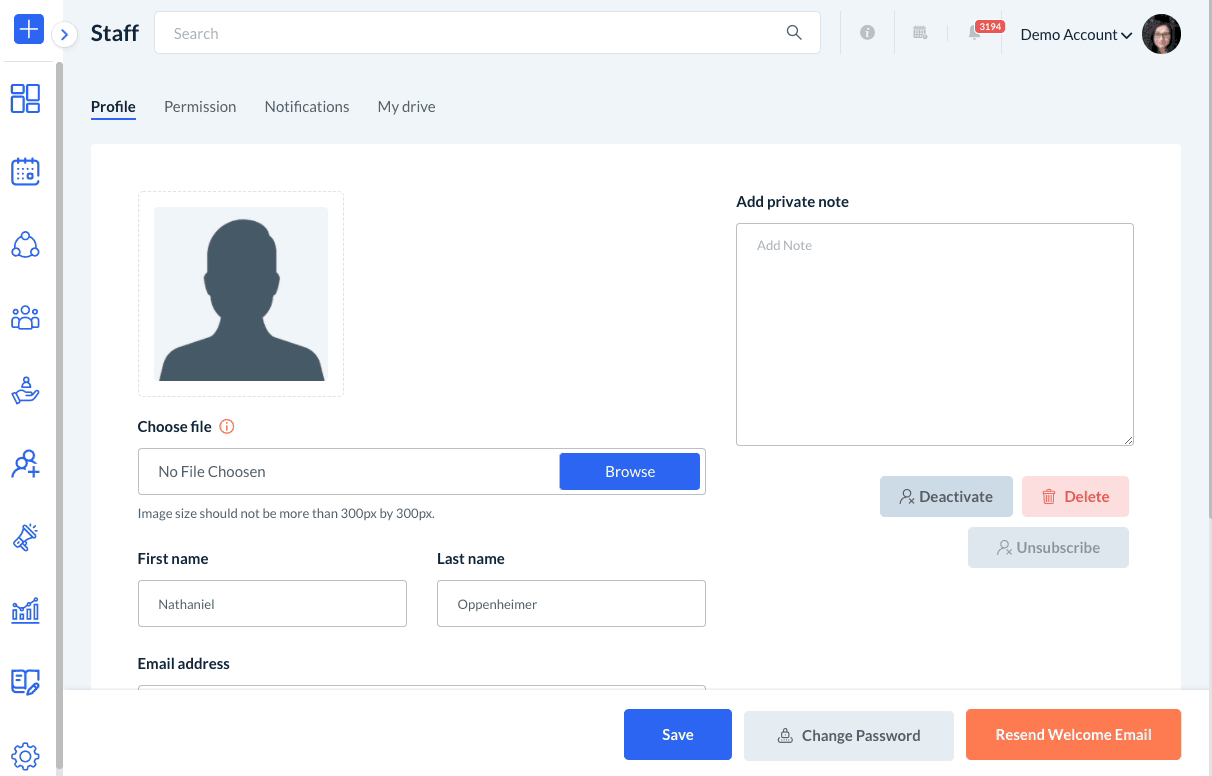Switch to the My drive tab
Screen dimensions: 1212x776
(x=406, y=106)
